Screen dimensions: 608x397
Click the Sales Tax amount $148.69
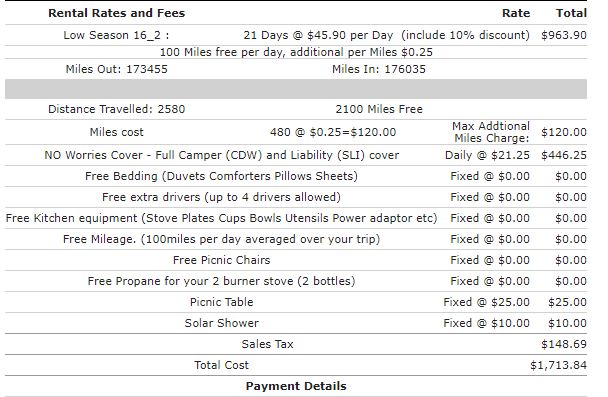pyautogui.click(x=563, y=344)
